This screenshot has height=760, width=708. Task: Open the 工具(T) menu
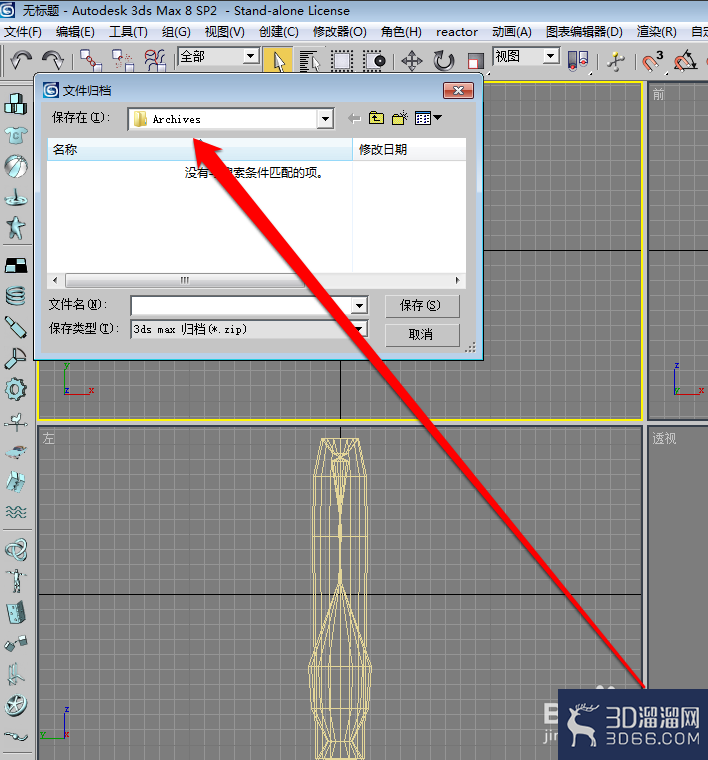point(128,32)
